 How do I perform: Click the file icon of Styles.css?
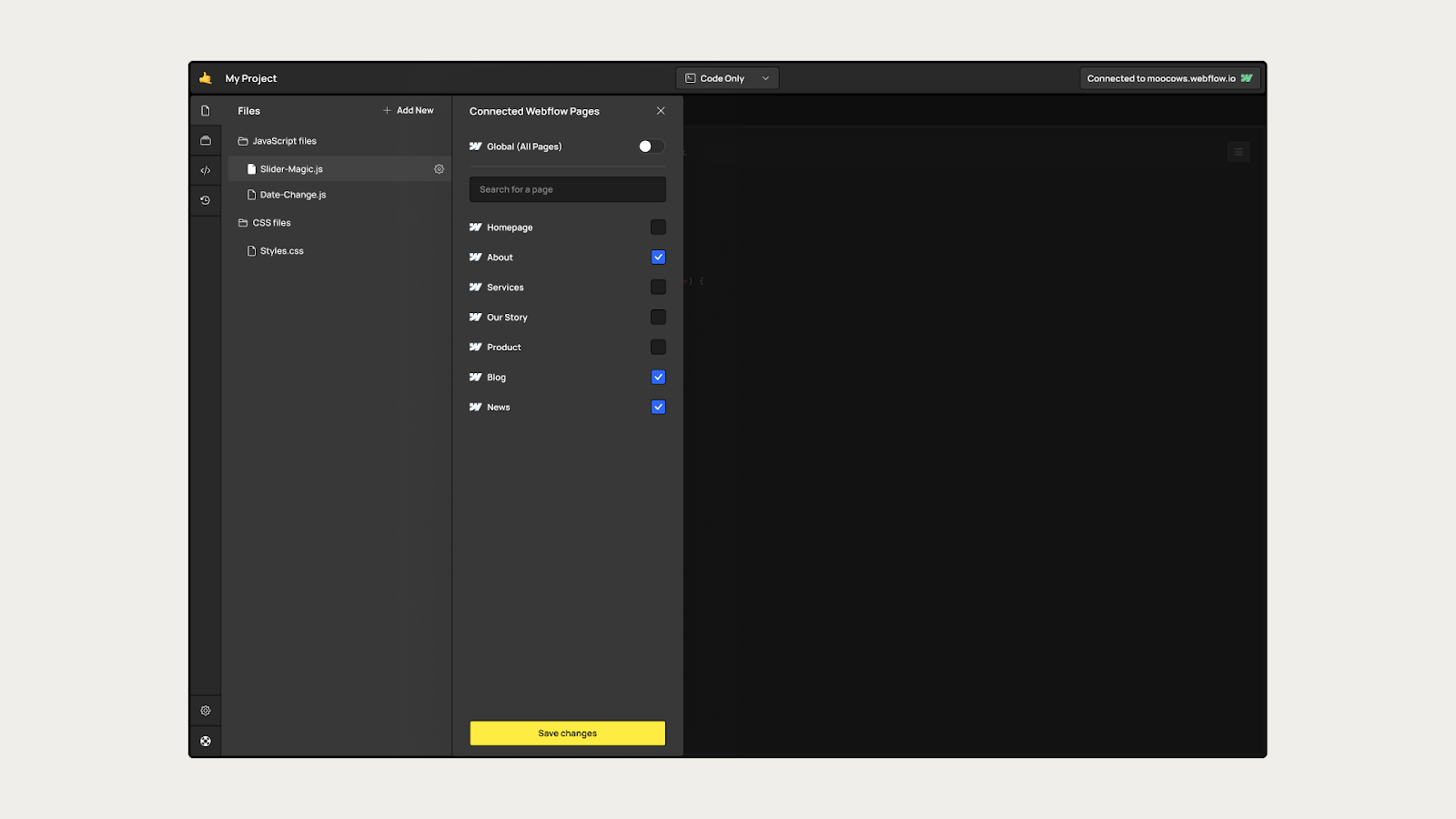[x=252, y=251]
